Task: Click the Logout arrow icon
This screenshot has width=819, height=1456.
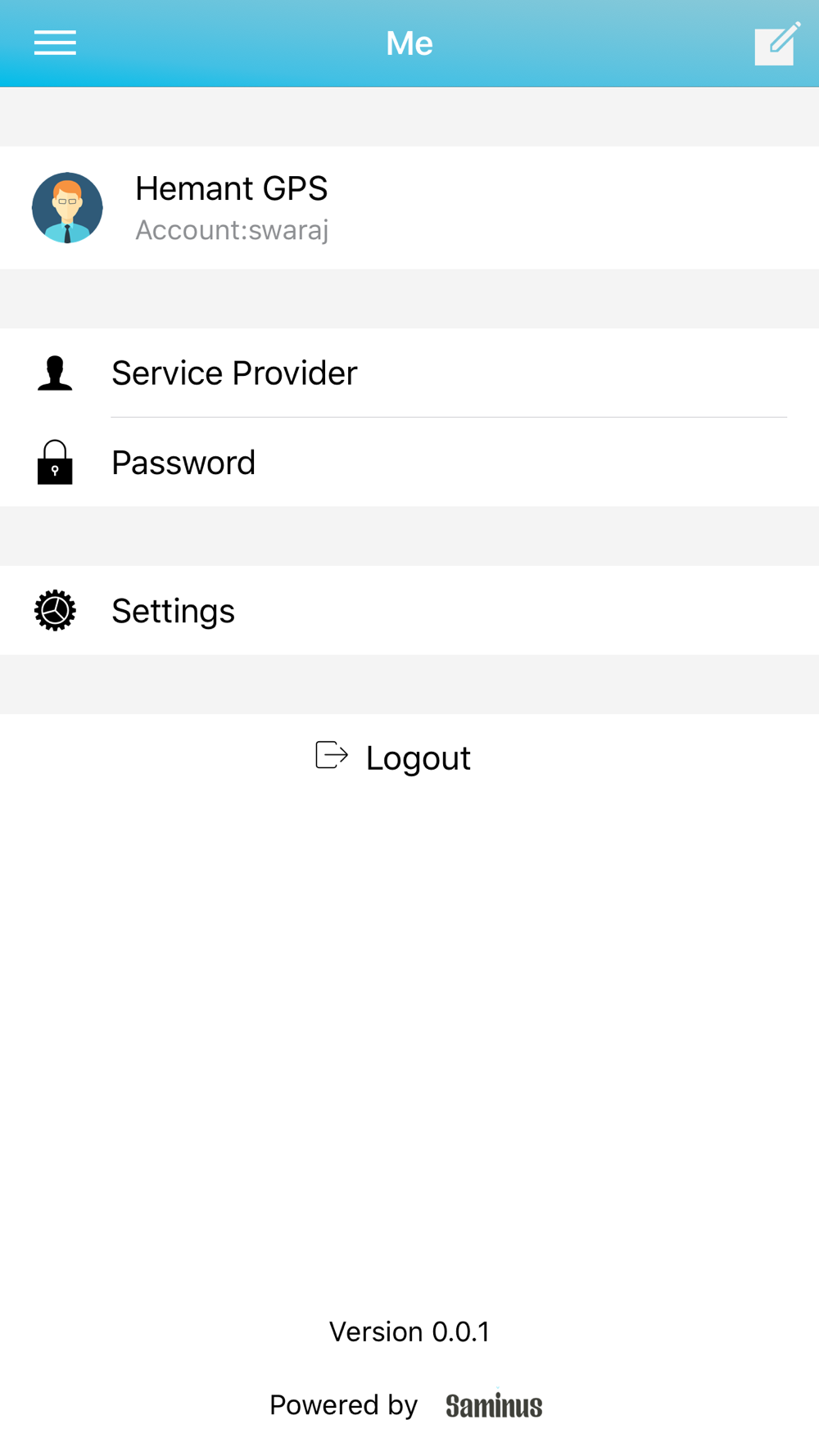Action: coord(332,754)
